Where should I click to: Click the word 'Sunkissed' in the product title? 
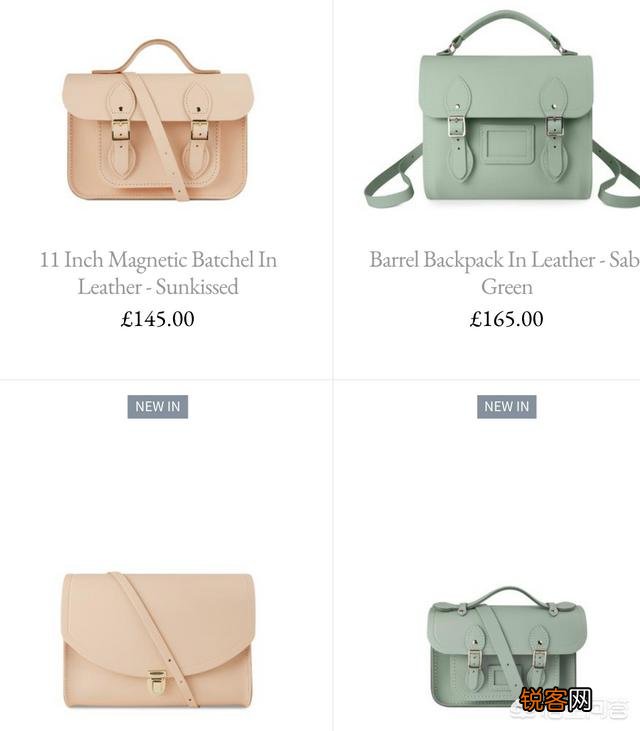[x=197, y=286]
